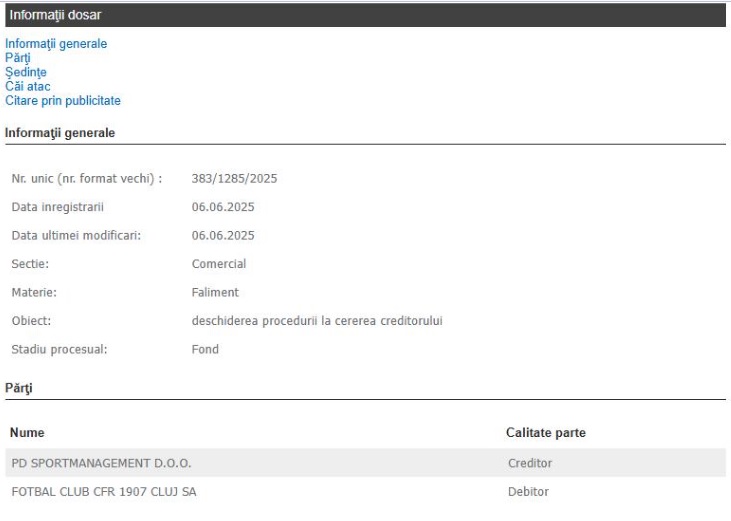Click the Sectie label
The image size is (731, 521).
pyautogui.click(x=30, y=264)
